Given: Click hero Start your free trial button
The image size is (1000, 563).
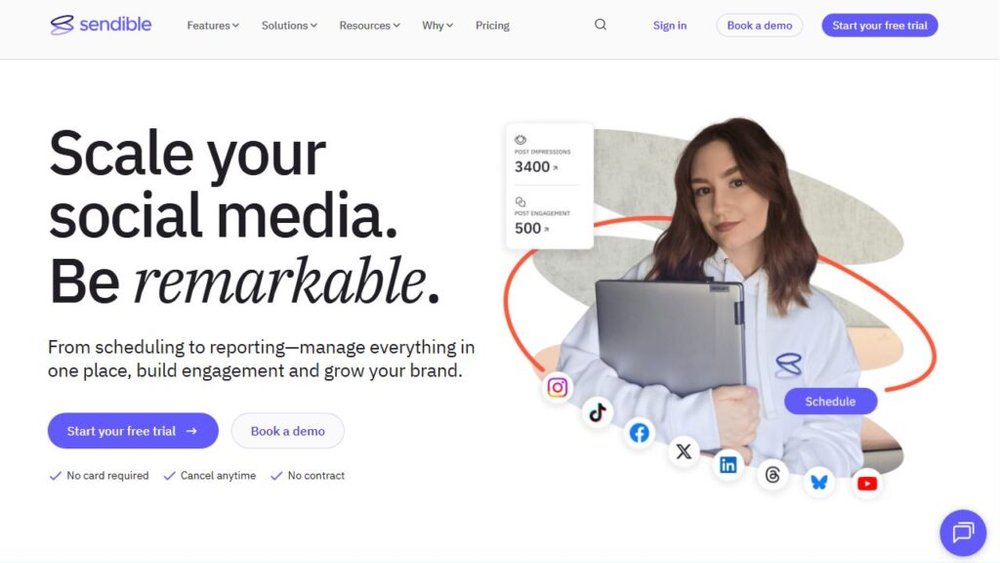Looking at the screenshot, I should pyautogui.click(x=133, y=431).
